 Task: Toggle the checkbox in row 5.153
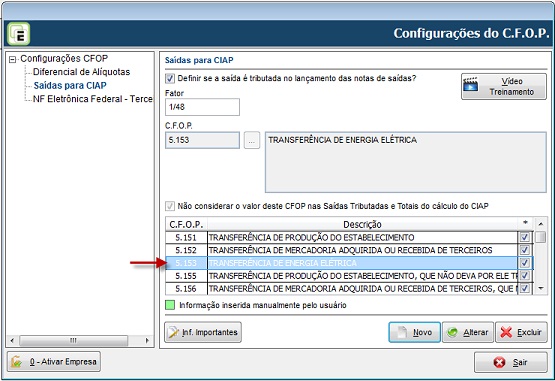(525, 263)
